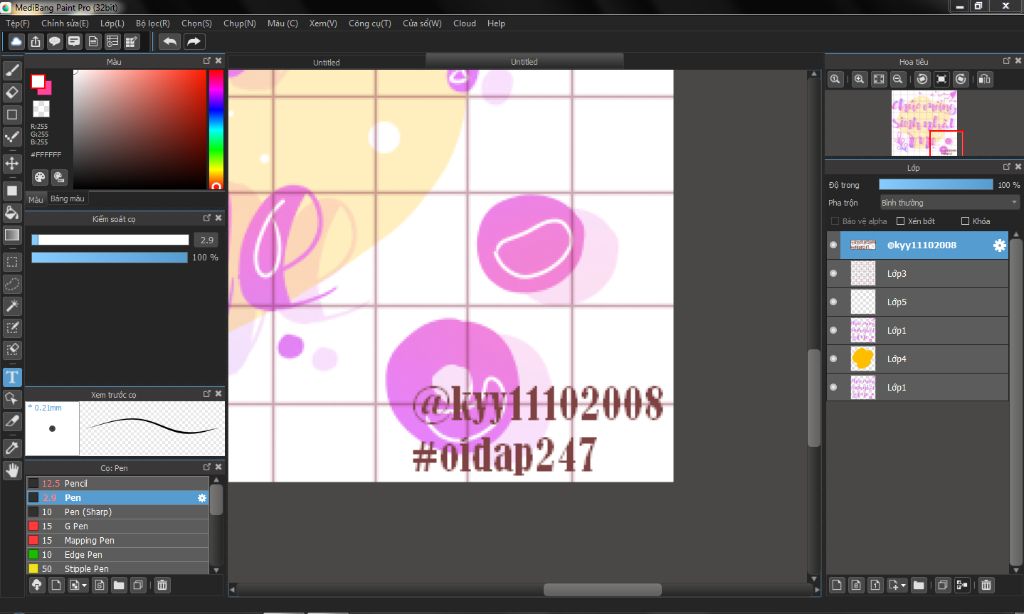The height and width of the screenshot is (614, 1024).
Task: Select the Magic Wand tool
Action: (x=12, y=306)
